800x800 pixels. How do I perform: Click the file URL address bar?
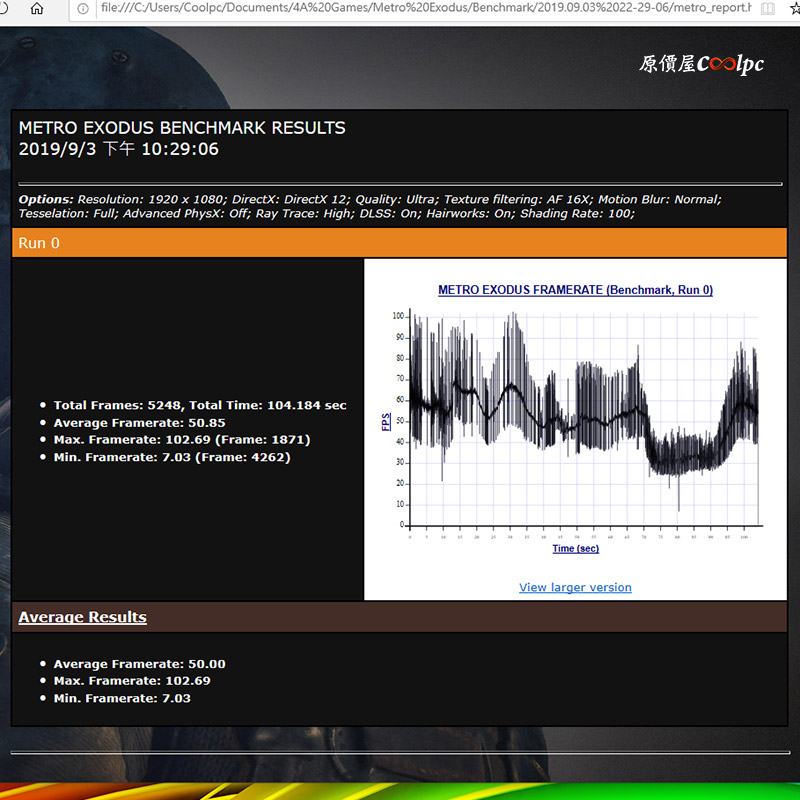[426, 8]
